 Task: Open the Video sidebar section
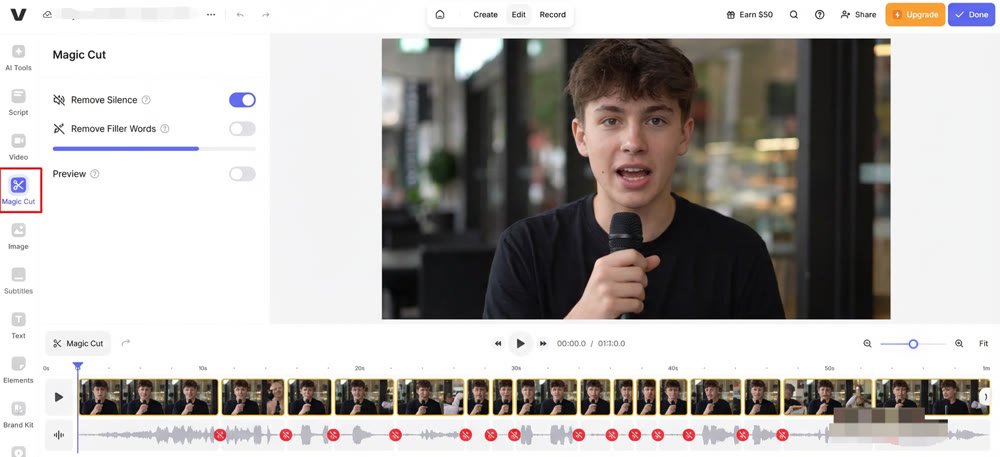click(x=18, y=147)
